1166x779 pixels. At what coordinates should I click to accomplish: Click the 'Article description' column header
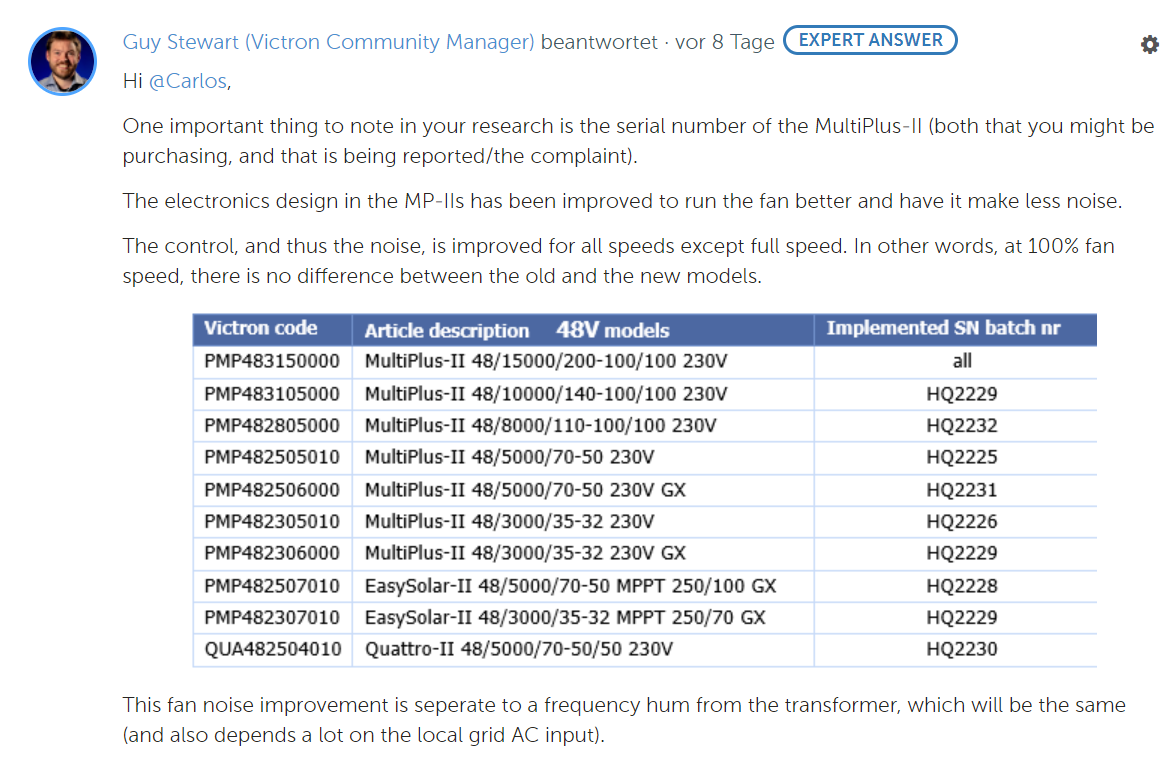click(447, 330)
